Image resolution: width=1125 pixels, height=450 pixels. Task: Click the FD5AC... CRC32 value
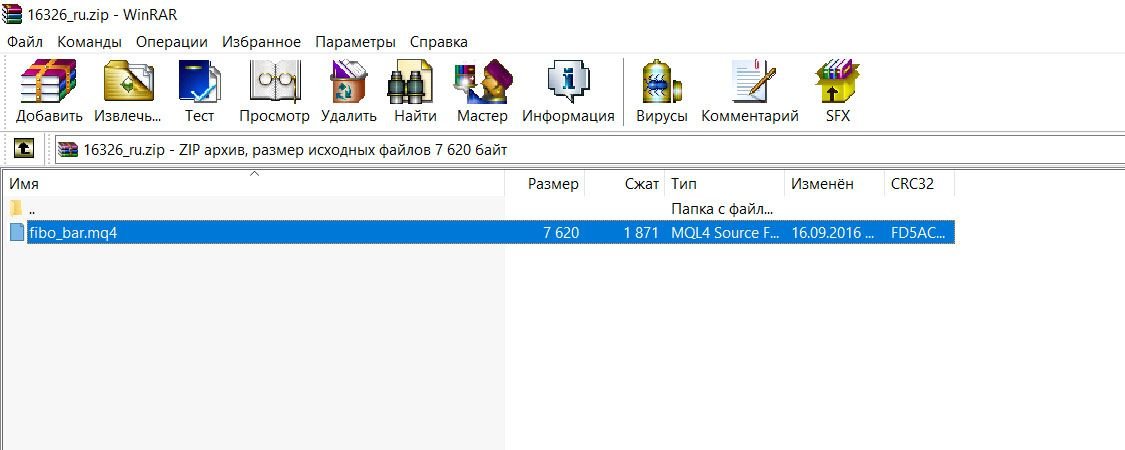pos(918,233)
